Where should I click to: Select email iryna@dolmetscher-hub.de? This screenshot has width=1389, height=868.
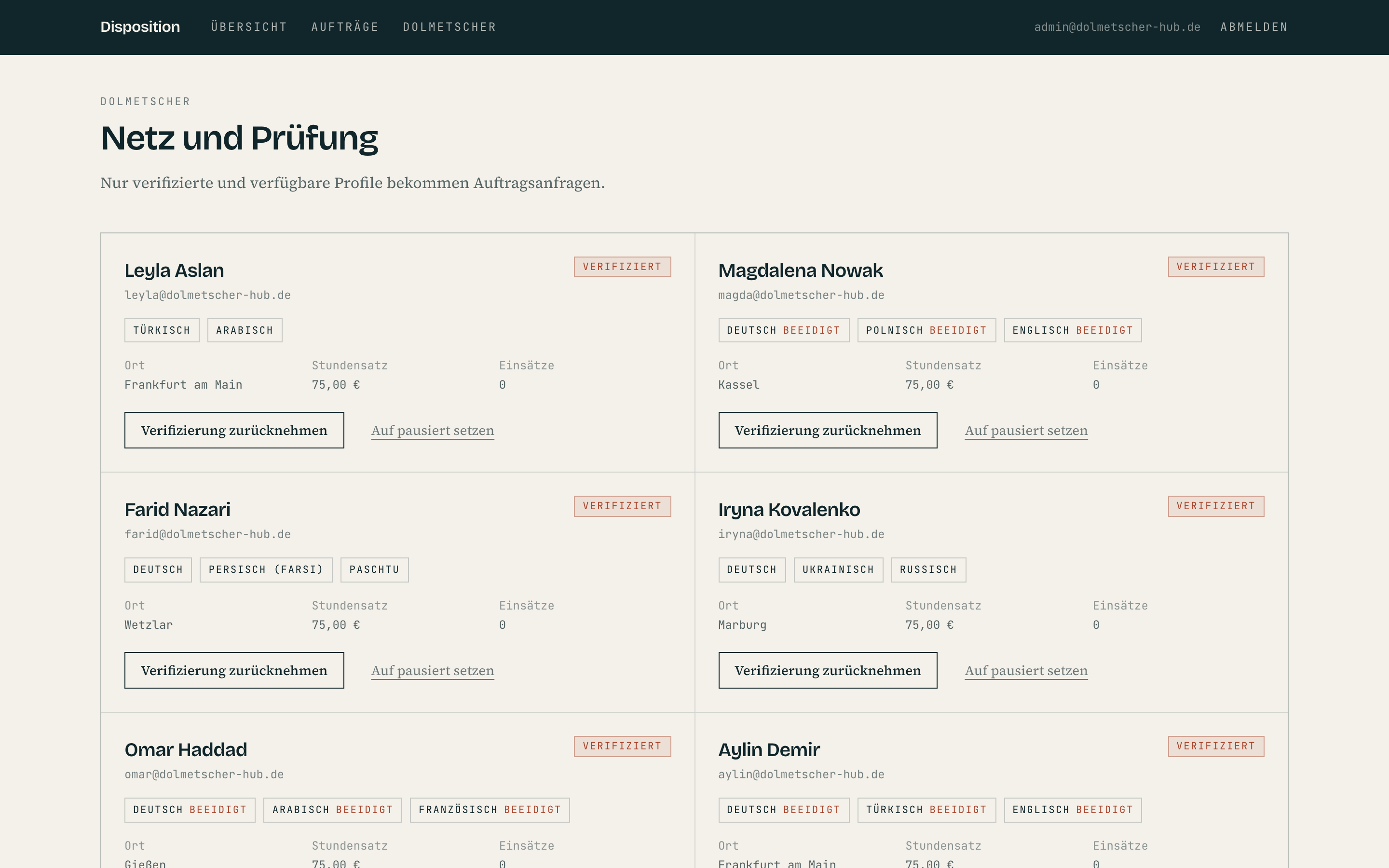coord(801,534)
